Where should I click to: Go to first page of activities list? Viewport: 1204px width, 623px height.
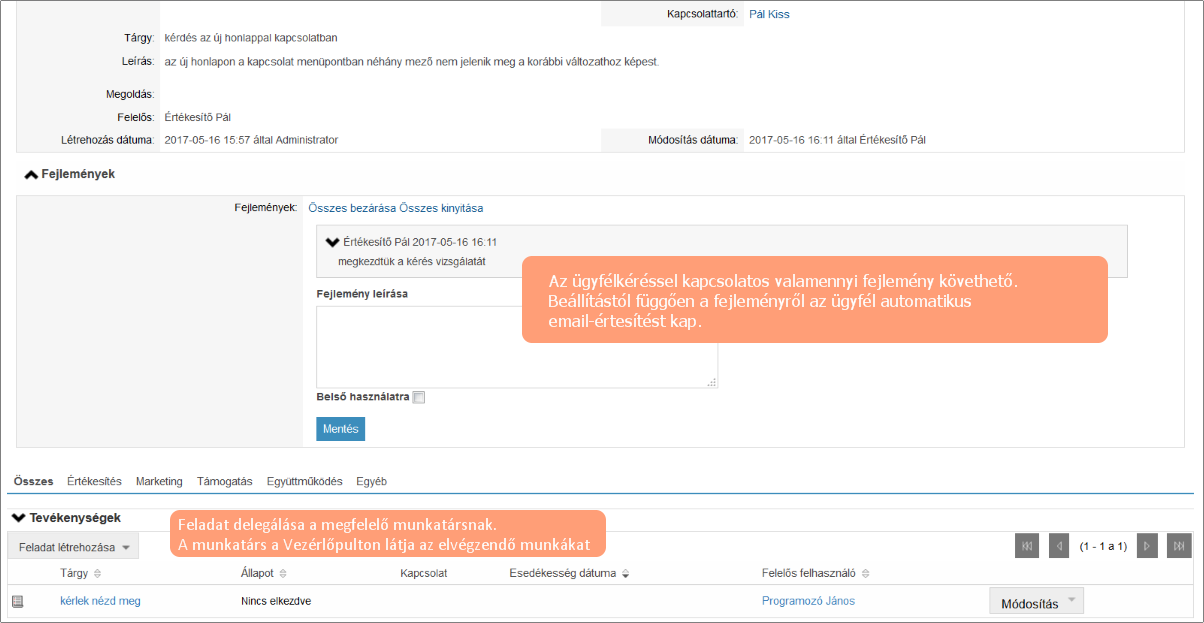tap(1026, 546)
